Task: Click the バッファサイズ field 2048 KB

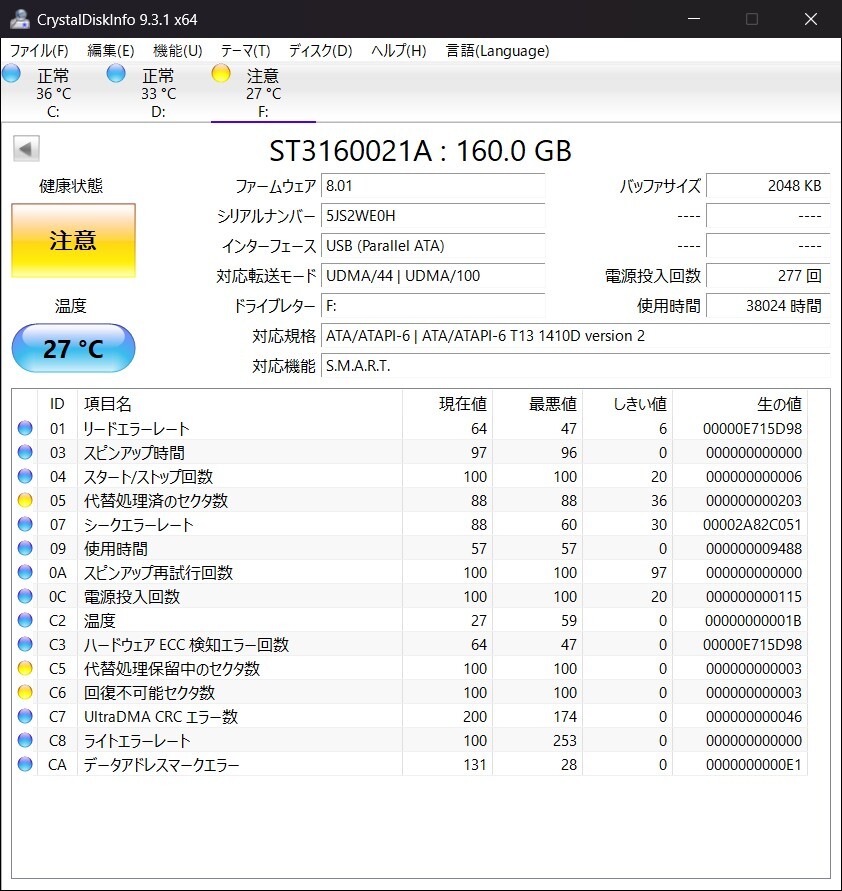Action: [768, 186]
